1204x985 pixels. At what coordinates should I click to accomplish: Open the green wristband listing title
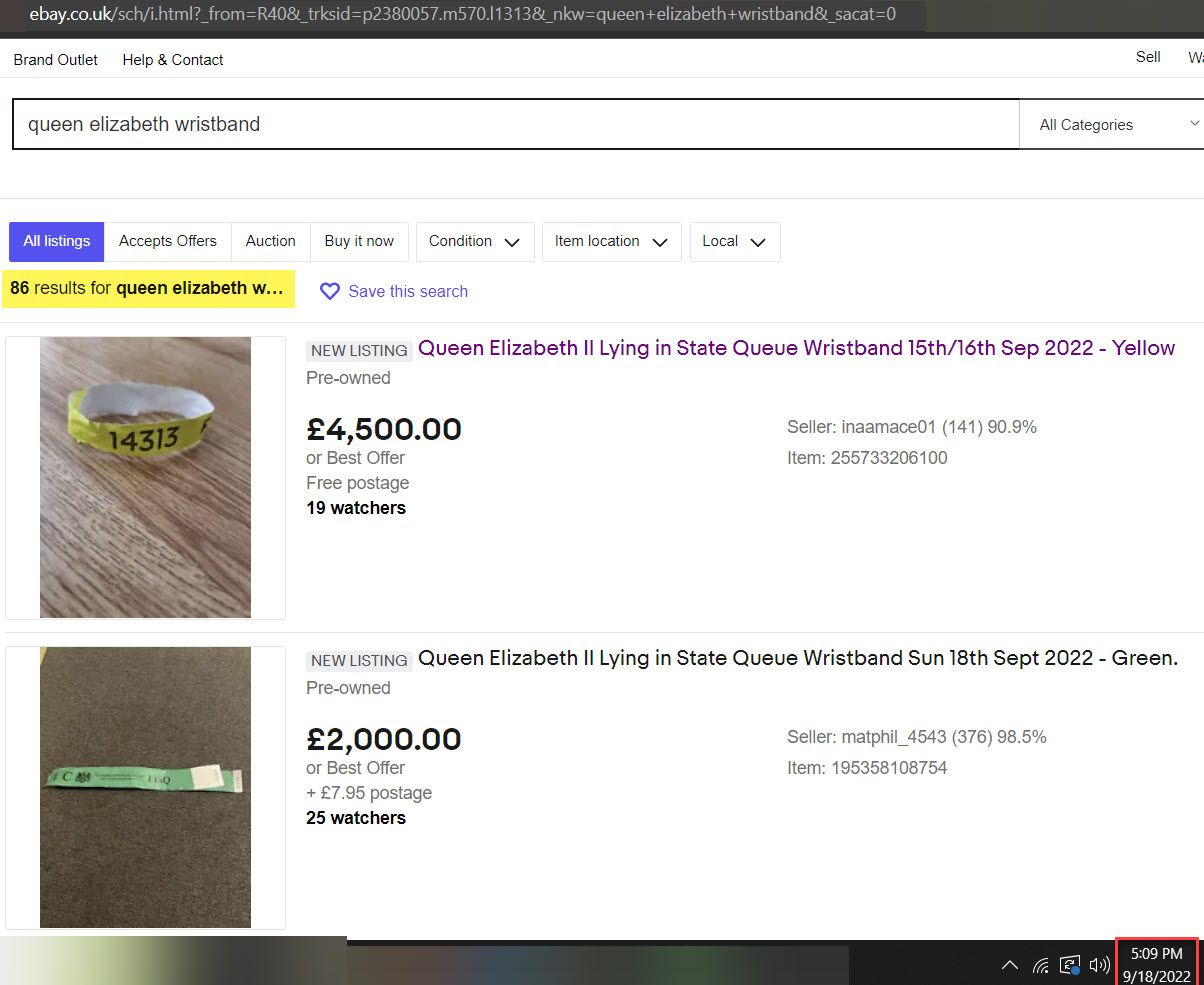pos(798,658)
